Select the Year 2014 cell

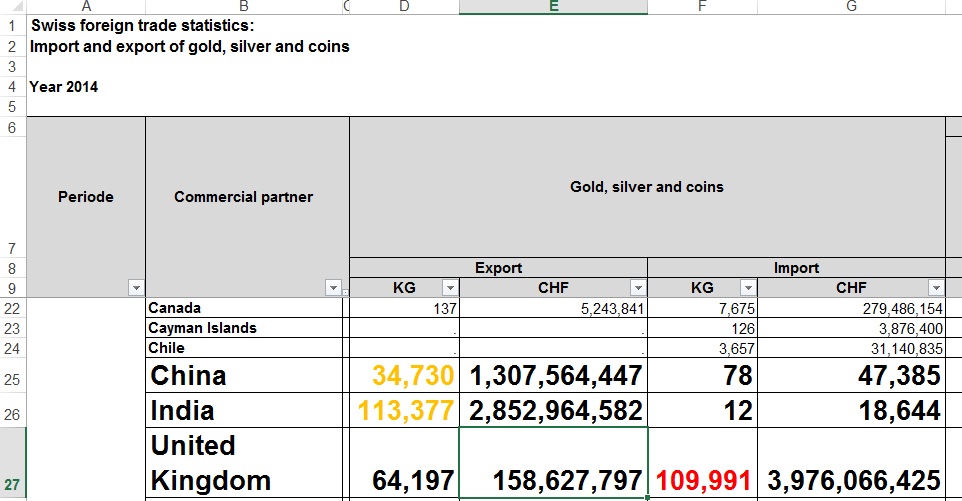point(64,87)
